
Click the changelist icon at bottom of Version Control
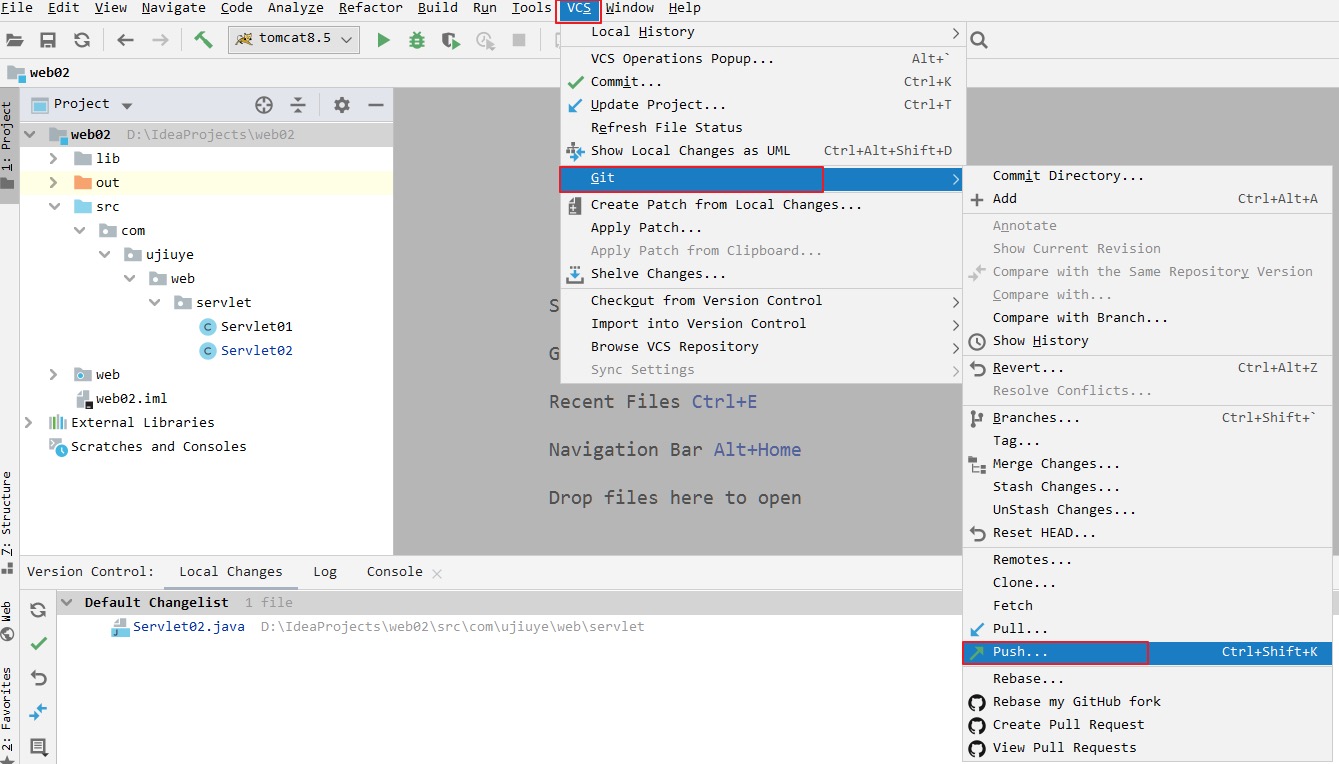point(38,746)
